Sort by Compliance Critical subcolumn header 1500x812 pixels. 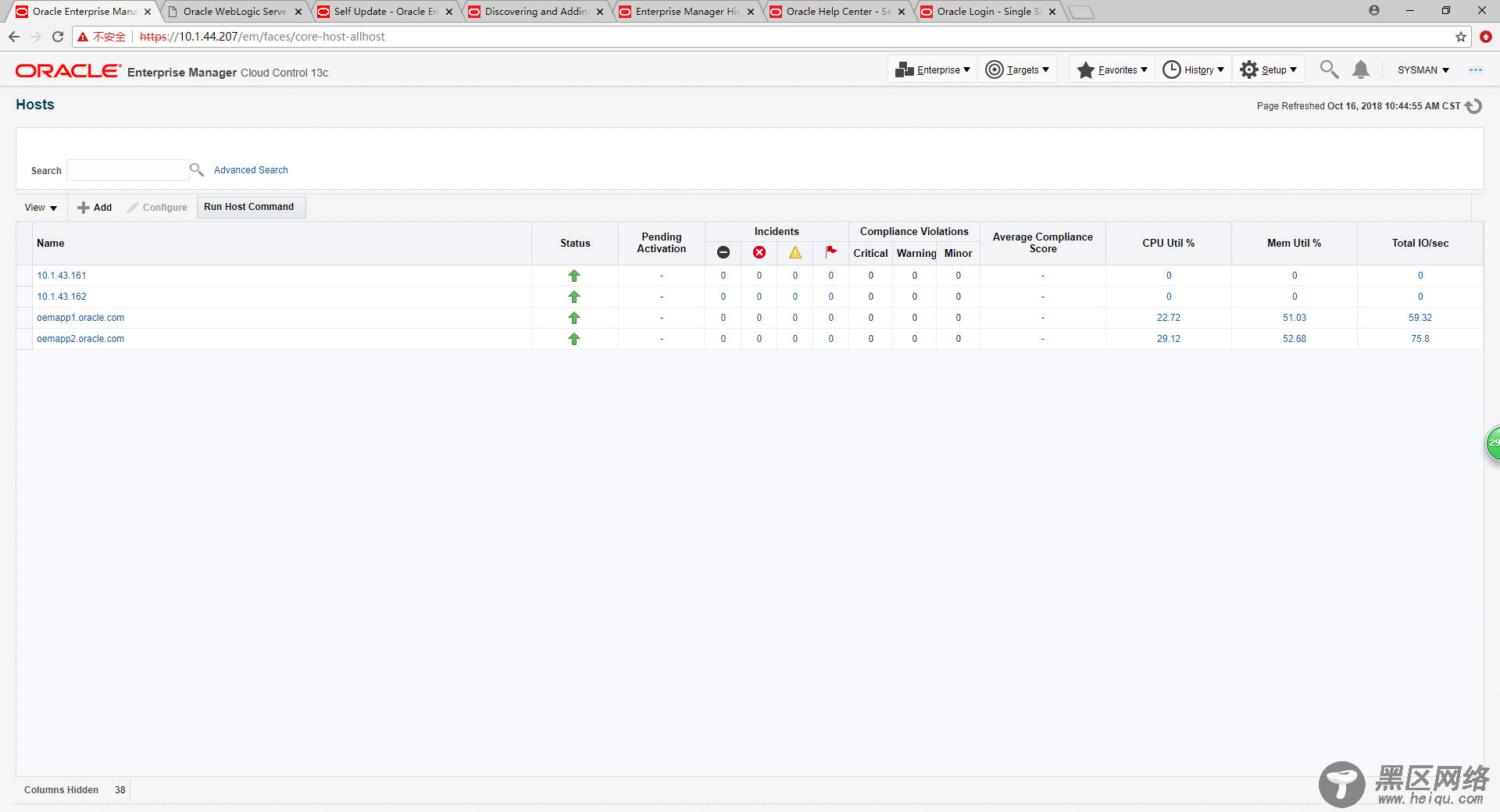(x=870, y=253)
